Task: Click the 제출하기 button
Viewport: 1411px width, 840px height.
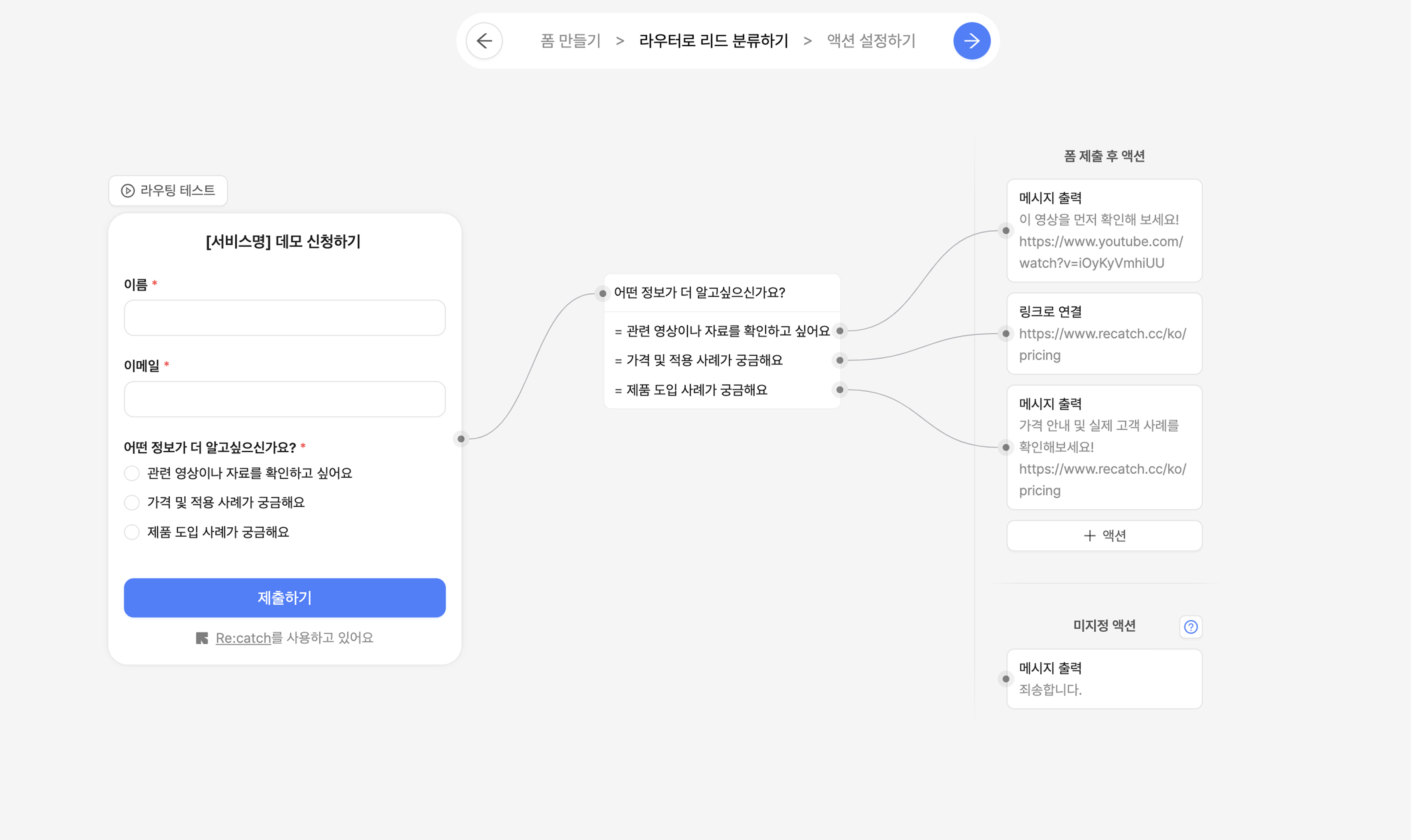Action: pyautogui.click(x=285, y=598)
